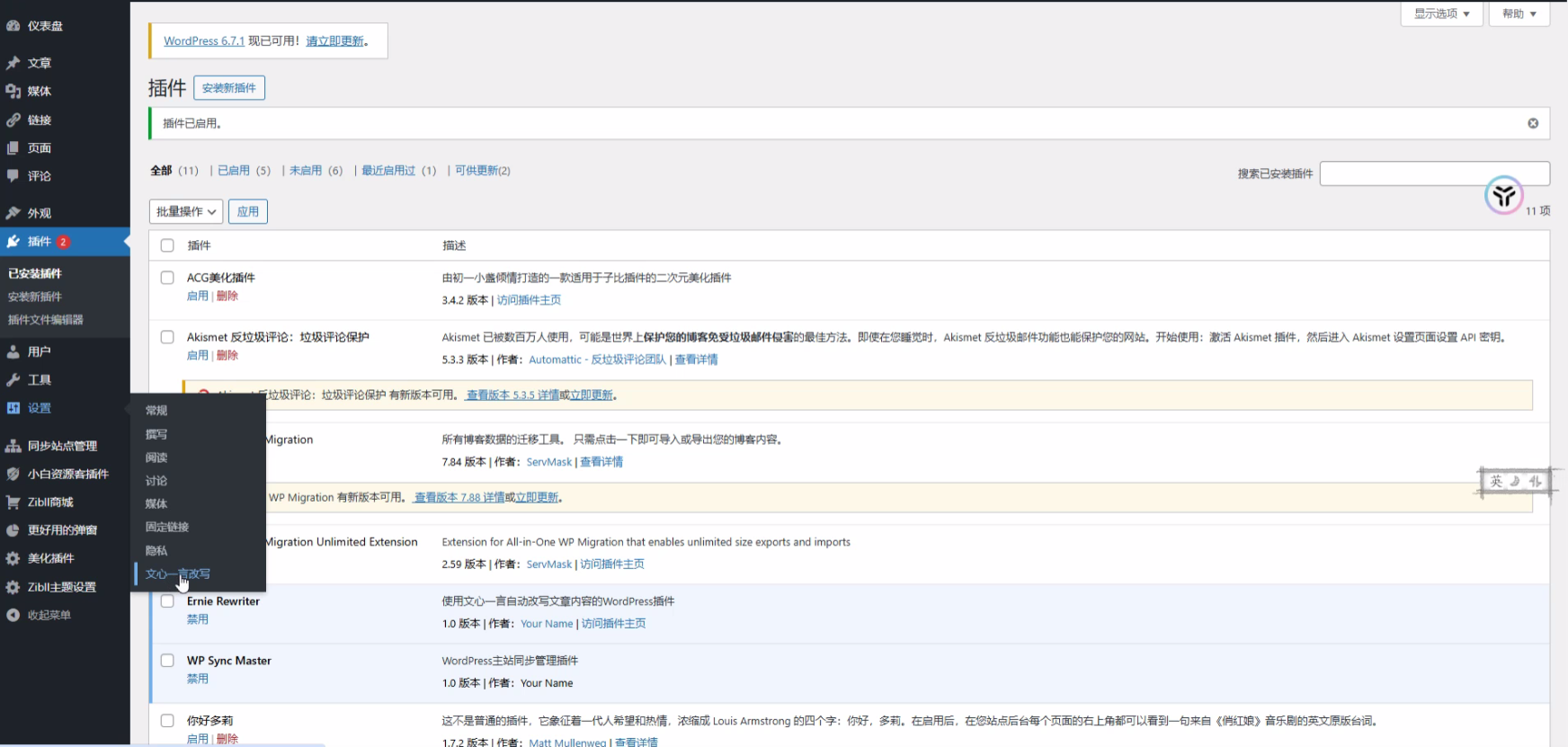Select 阅读 in the settings flyout menu

[156, 458]
